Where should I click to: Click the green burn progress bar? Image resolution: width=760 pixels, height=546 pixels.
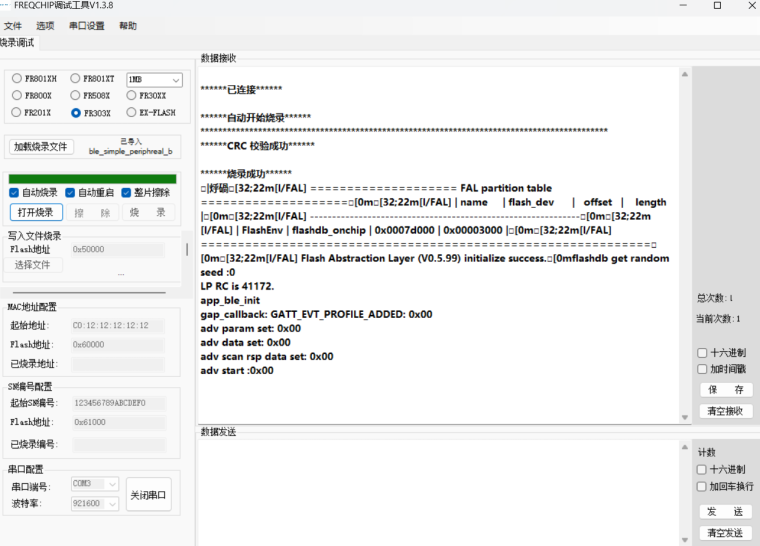[92, 178]
